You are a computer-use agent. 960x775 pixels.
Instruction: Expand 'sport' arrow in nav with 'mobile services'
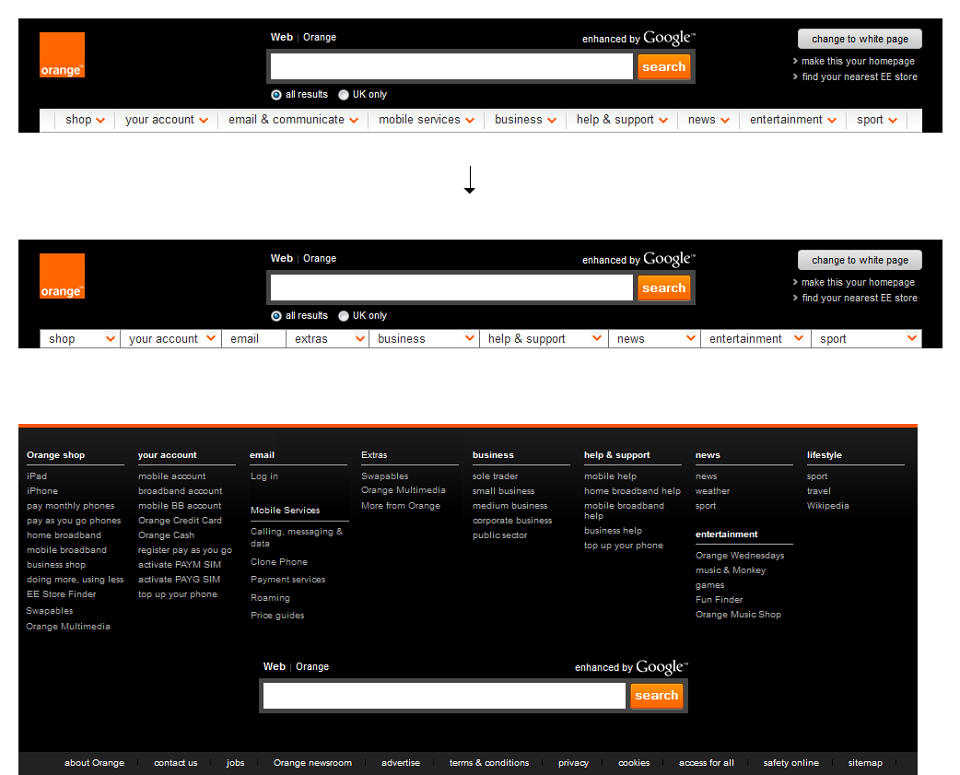coord(893,121)
